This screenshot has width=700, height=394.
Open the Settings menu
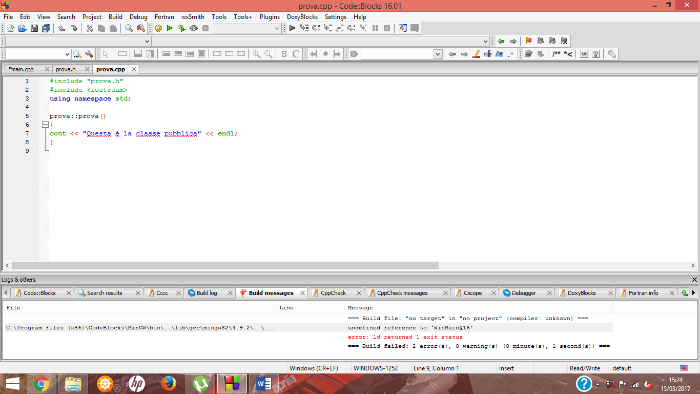pos(335,17)
